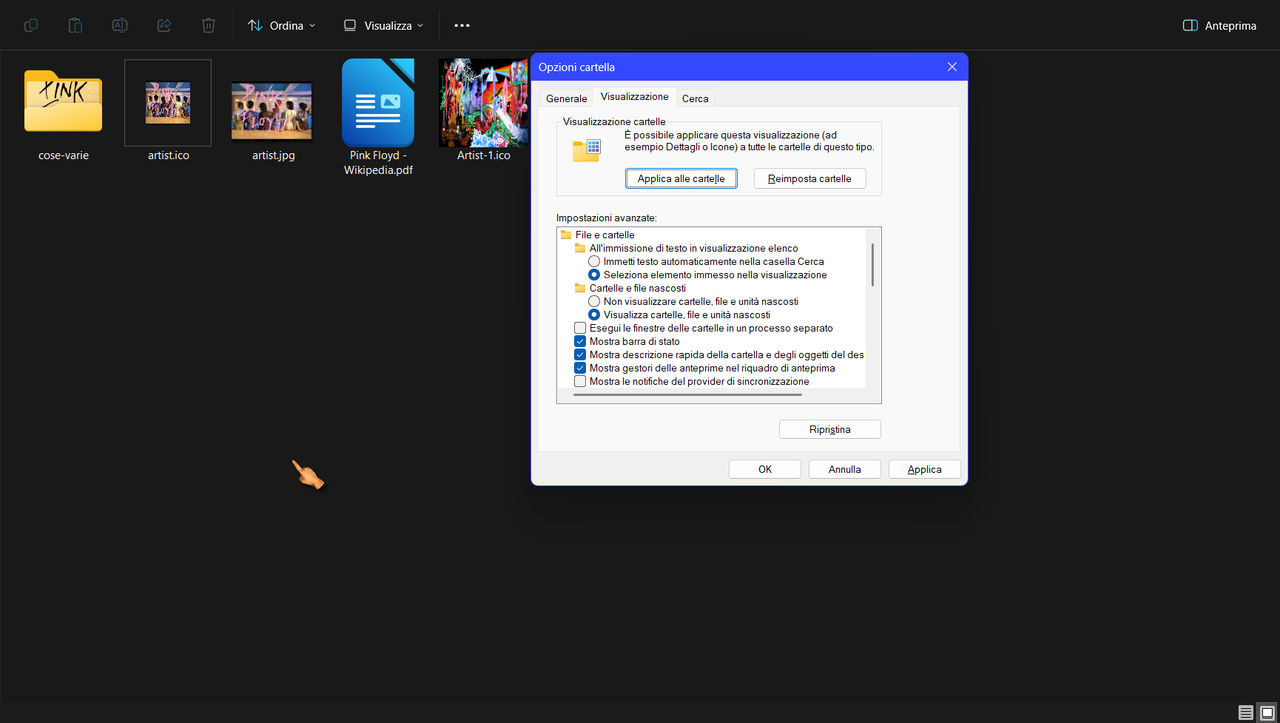
Task: Click the Paste icon in the toolbar
Action: (75, 25)
